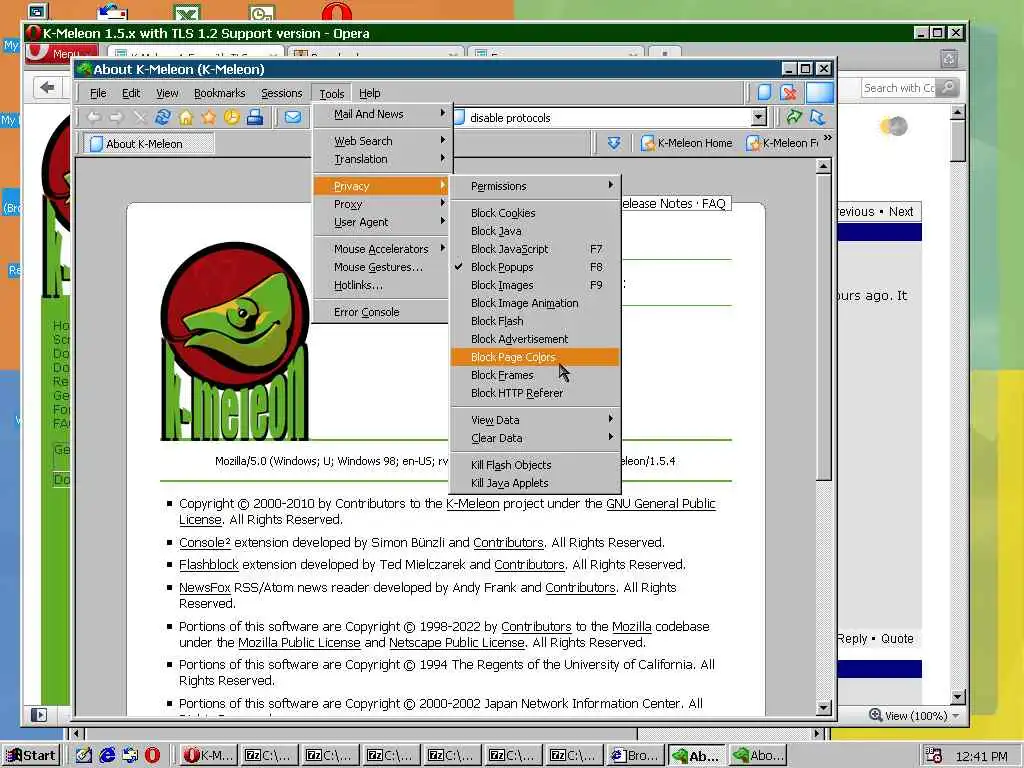This screenshot has width=1024, height=768.
Task: Open the URL bar dropdown arrow
Action: (x=758, y=118)
